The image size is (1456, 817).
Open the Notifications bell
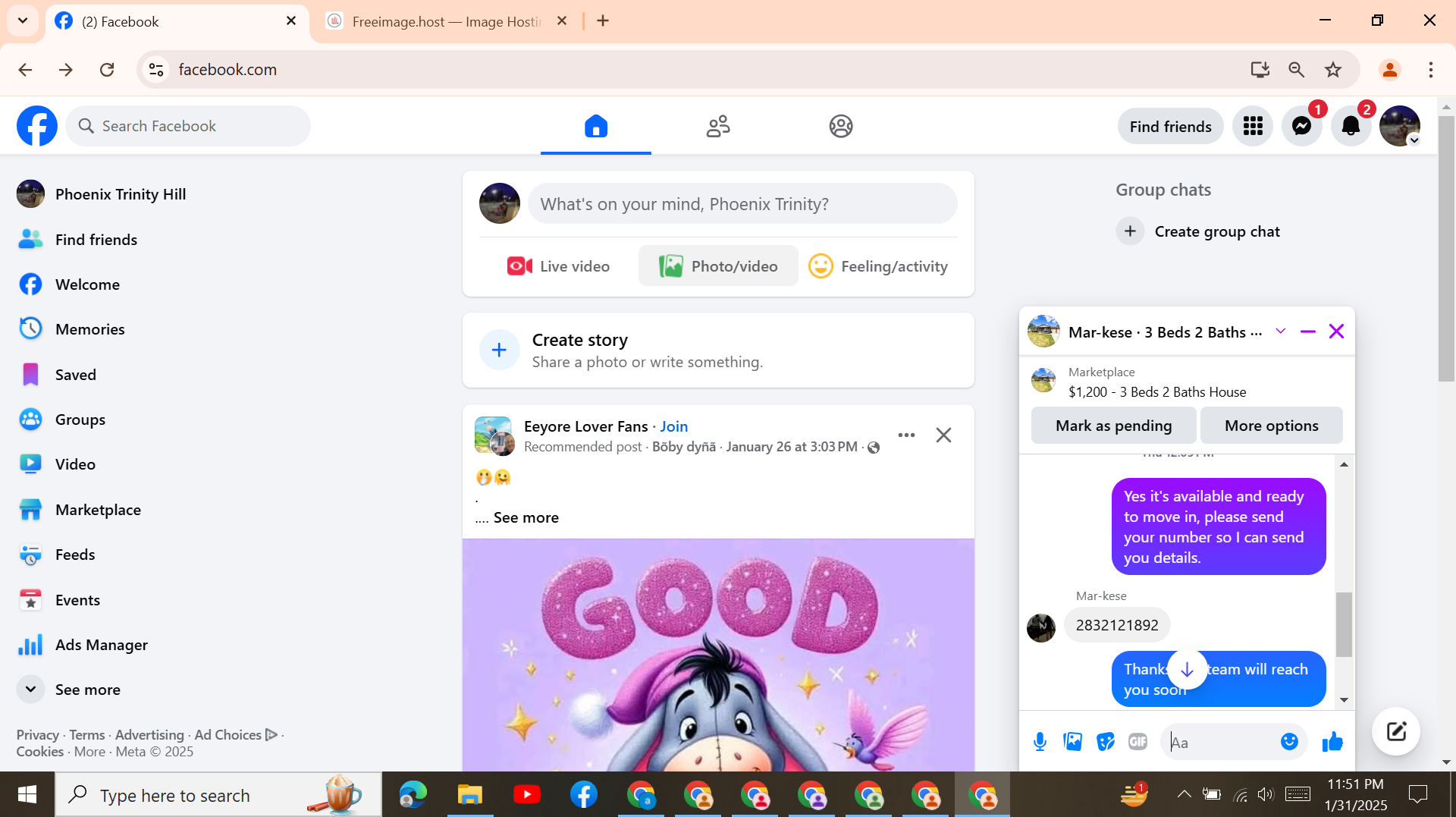pos(1351,126)
